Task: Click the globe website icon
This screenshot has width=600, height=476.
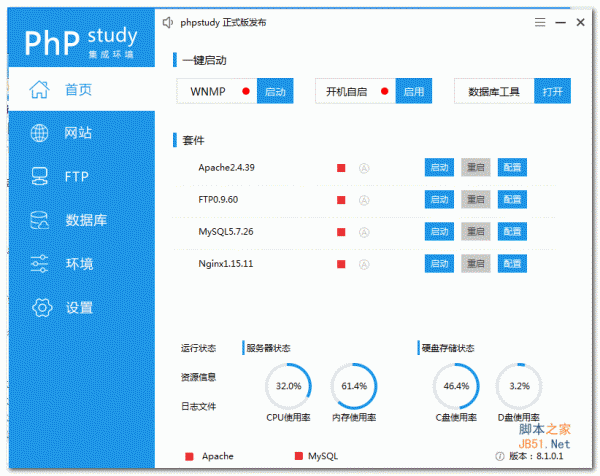Action: coord(39,133)
